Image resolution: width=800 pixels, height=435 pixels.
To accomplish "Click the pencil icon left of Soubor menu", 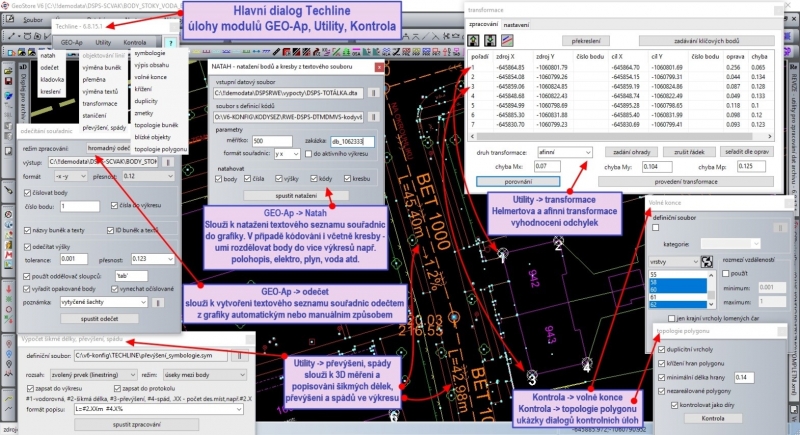I will [10, 19].
